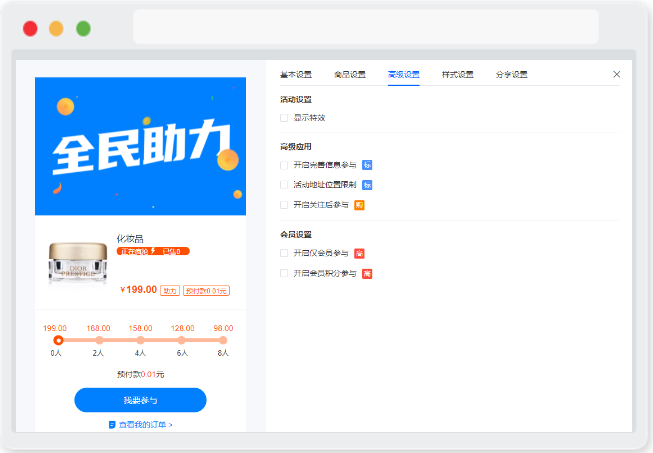Click the 活动设置 section heading

tap(296, 100)
